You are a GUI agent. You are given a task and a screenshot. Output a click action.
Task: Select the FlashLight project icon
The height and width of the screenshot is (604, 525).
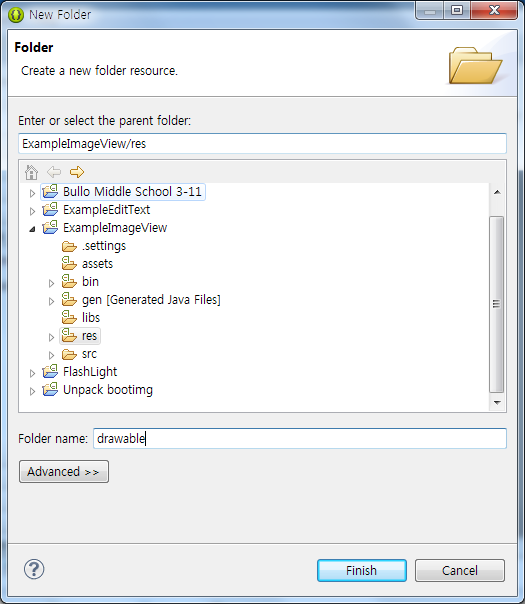50,371
